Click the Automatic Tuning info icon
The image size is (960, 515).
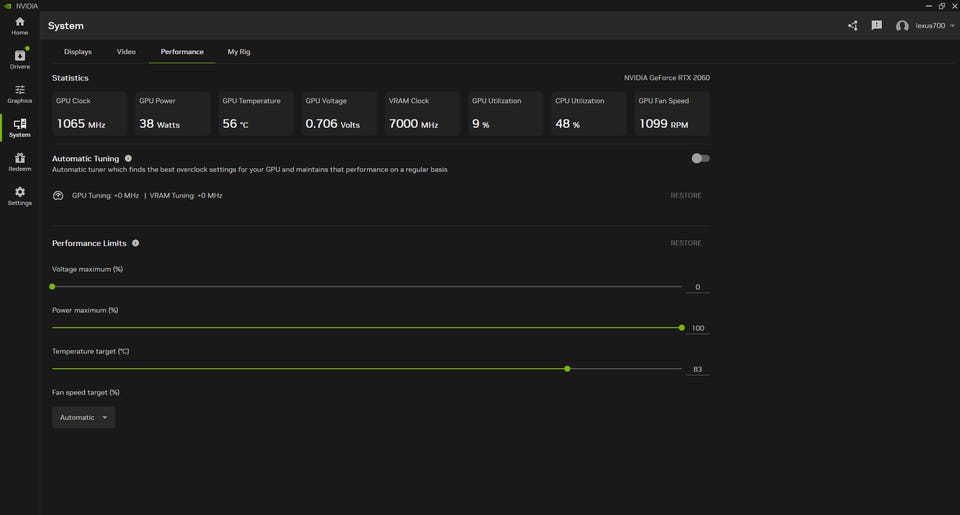[128, 158]
